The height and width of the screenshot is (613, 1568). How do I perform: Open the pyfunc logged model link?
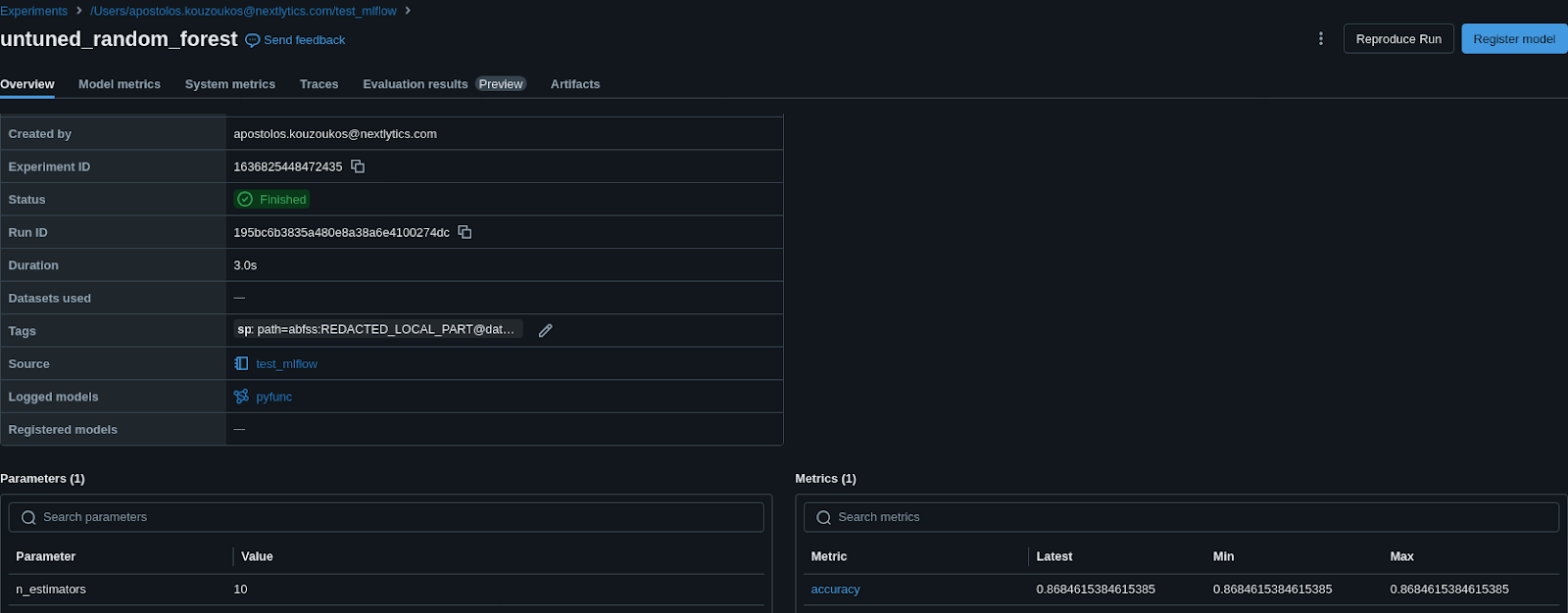point(273,397)
